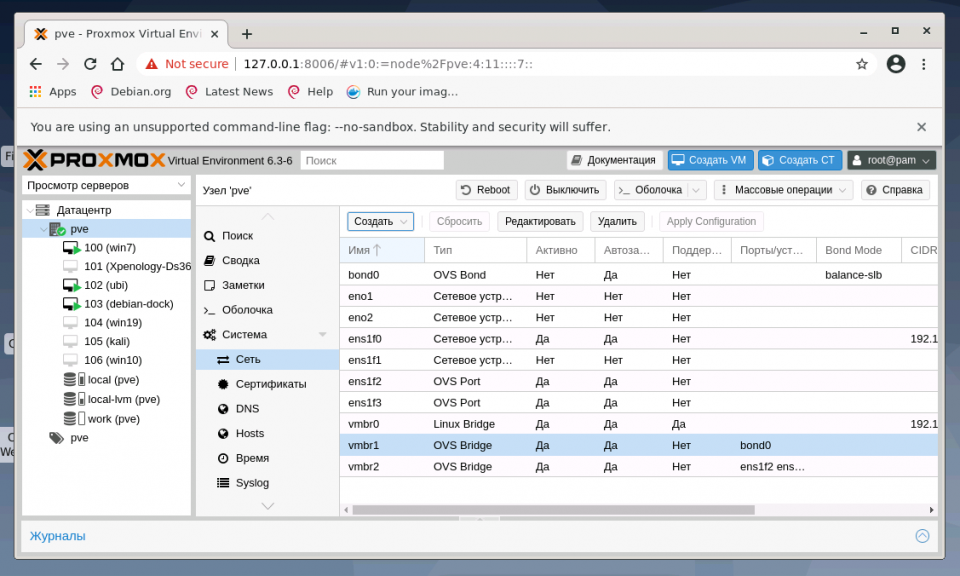Click the Reboot button
960x576 pixels.
pyautogui.click(x=486, y=190)
